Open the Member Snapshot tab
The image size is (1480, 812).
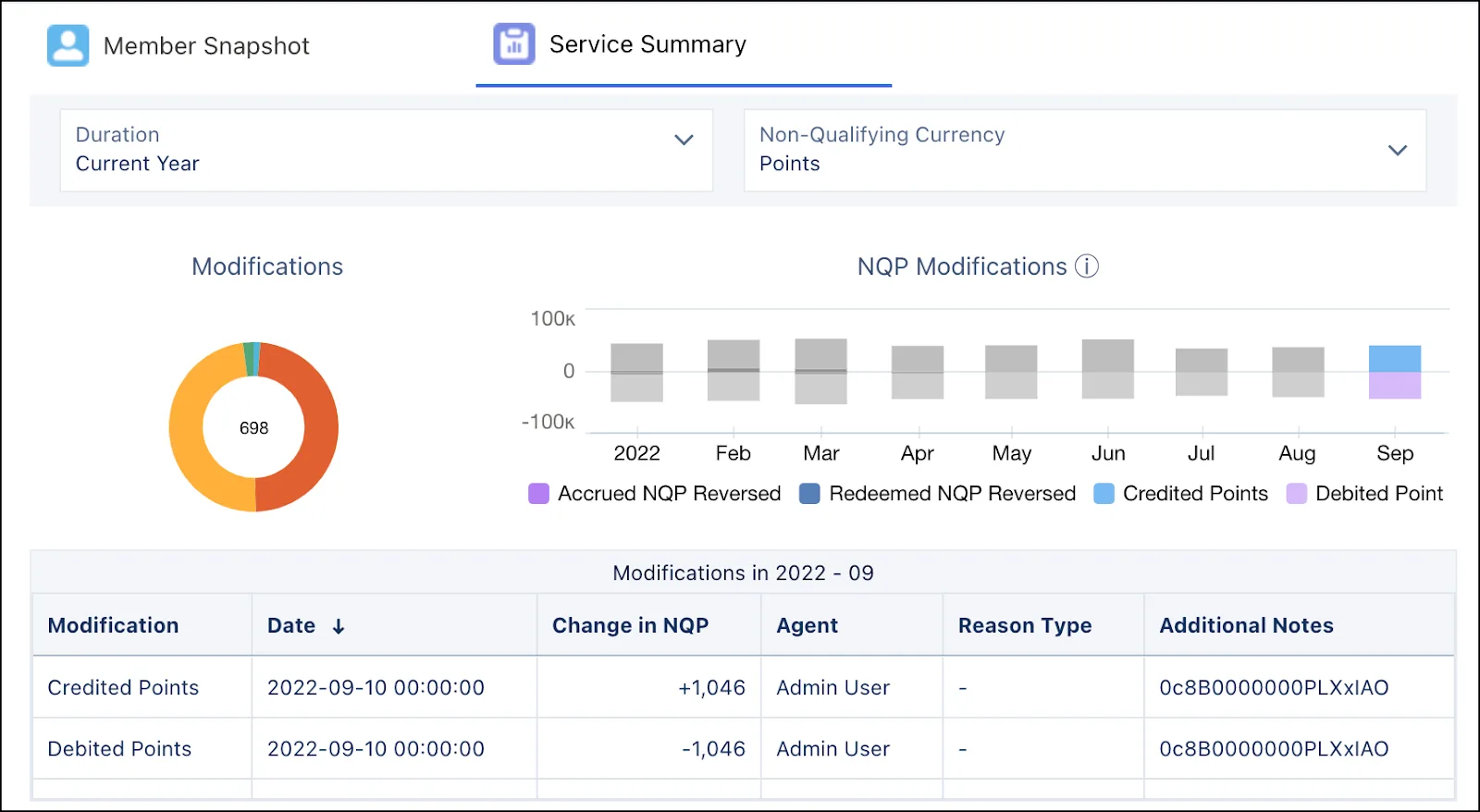[179, 45]
